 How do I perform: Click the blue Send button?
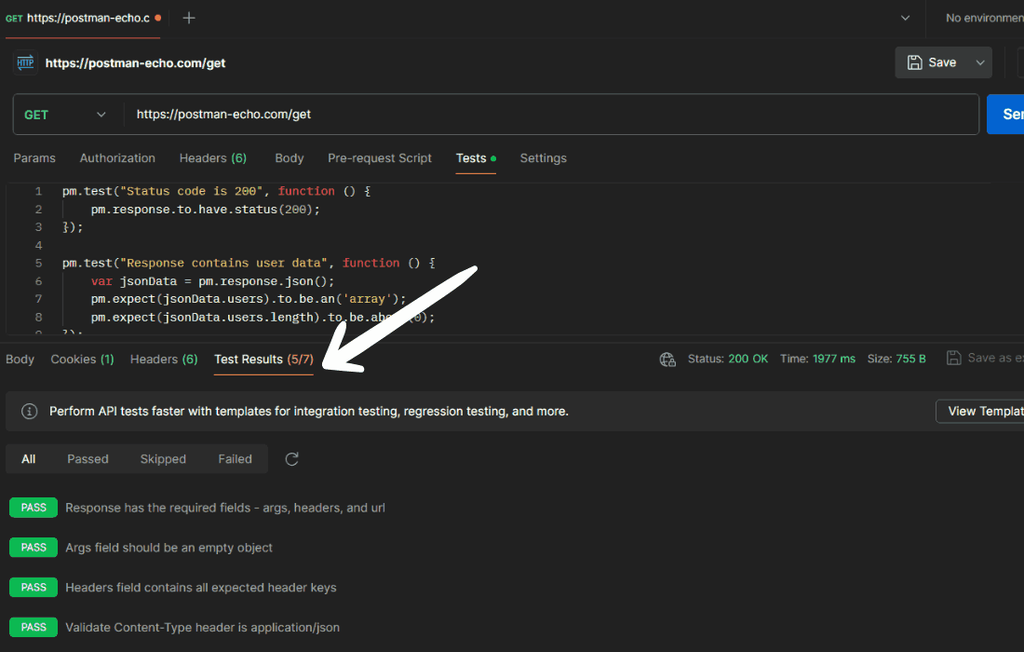[1006, 114]
